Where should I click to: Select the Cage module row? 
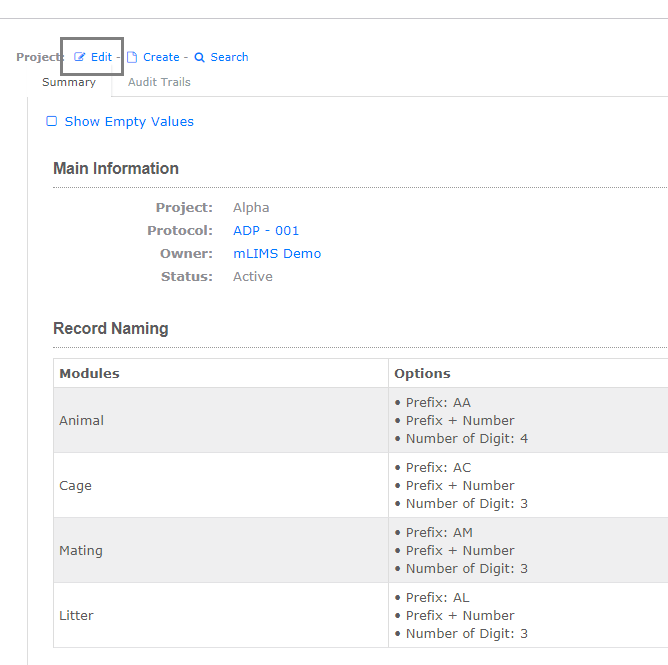coord(360,485)
